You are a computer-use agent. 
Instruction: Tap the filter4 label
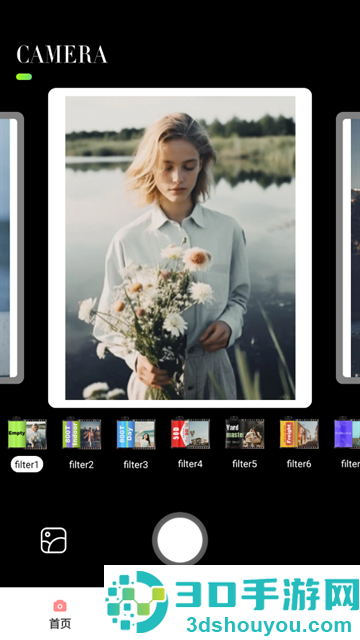click(190, 464)
